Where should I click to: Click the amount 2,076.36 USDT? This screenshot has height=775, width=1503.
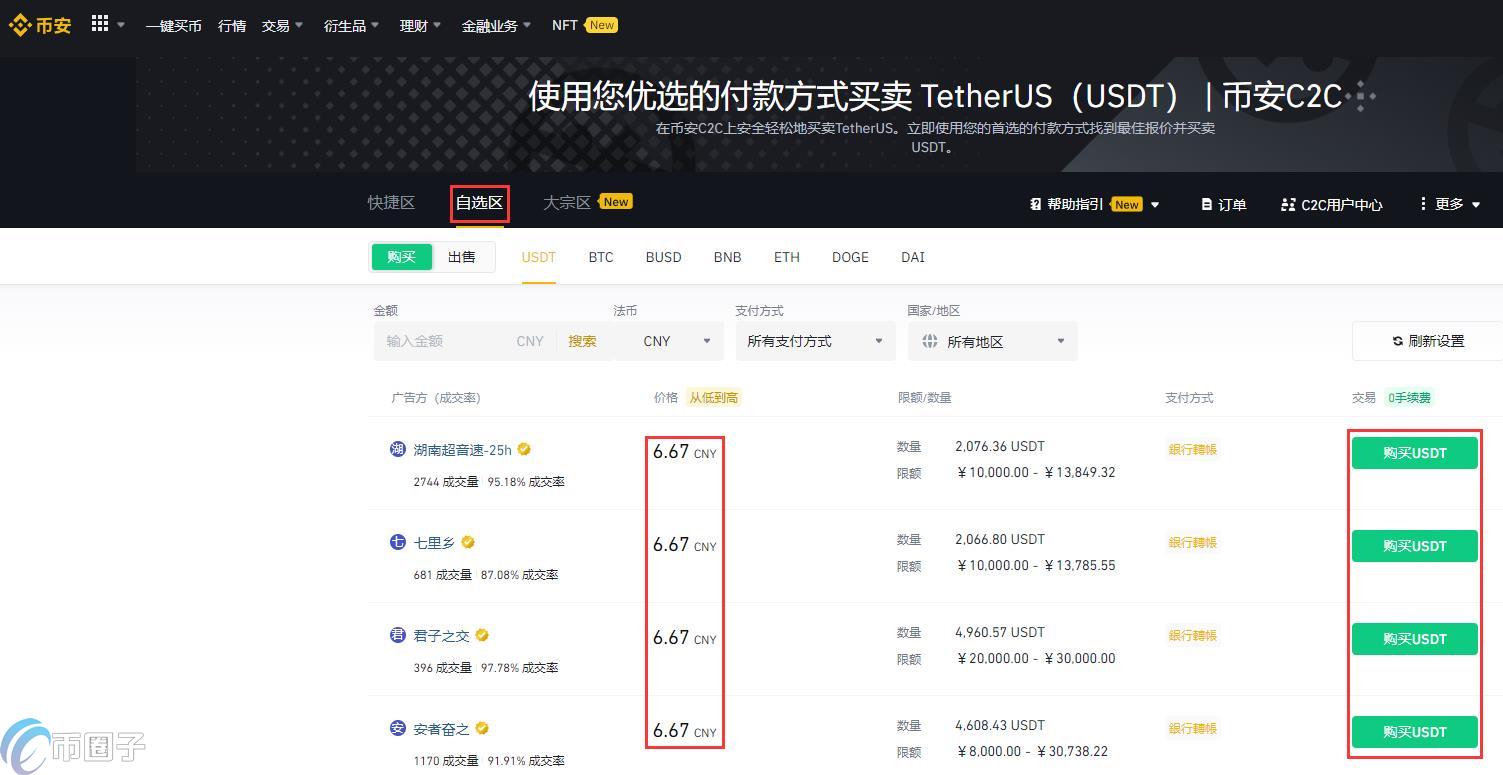[1000, 446]
